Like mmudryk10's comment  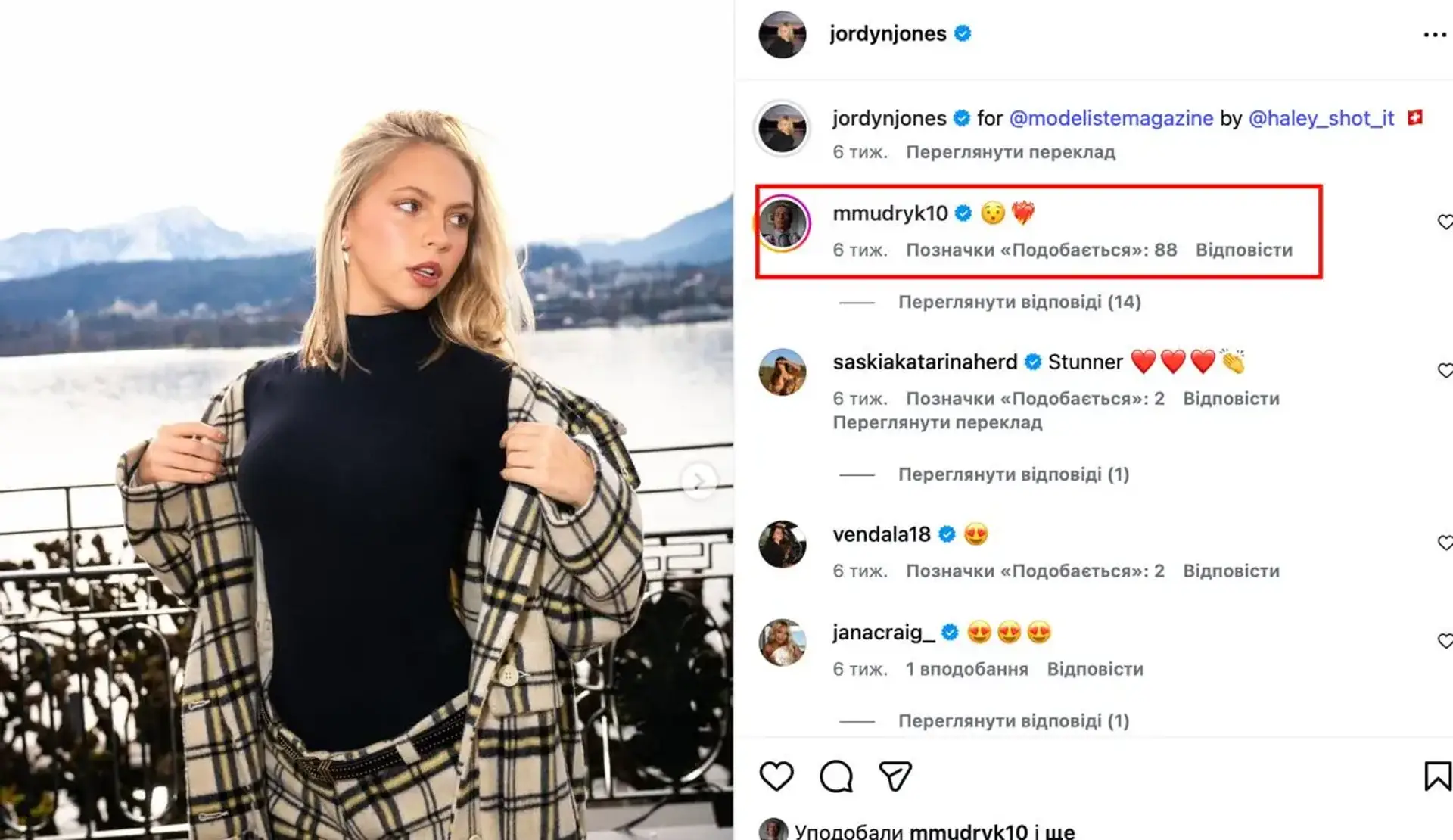pyautogui.click(x=1444, y=222)
